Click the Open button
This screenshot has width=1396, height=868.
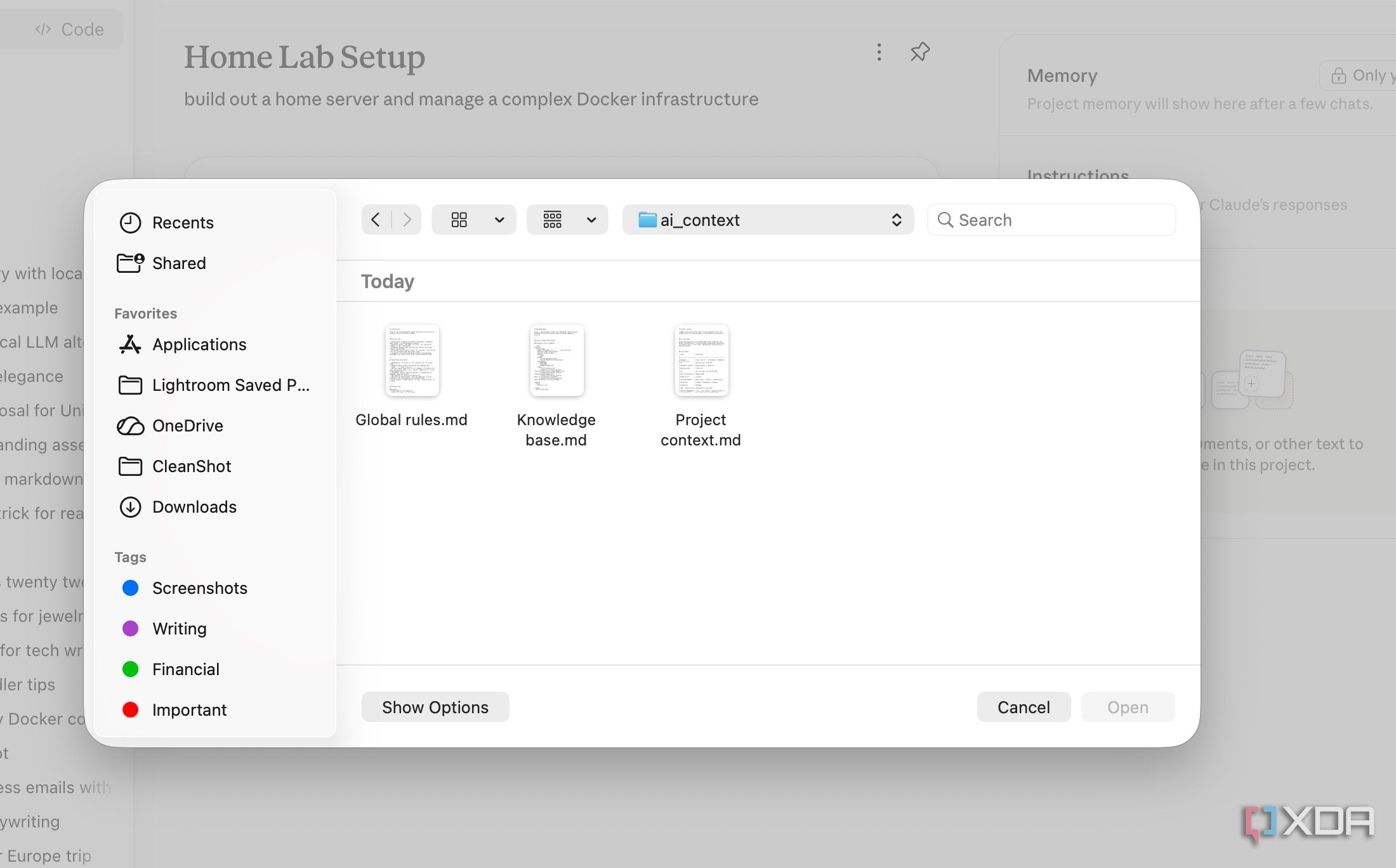pos(1128,707)
